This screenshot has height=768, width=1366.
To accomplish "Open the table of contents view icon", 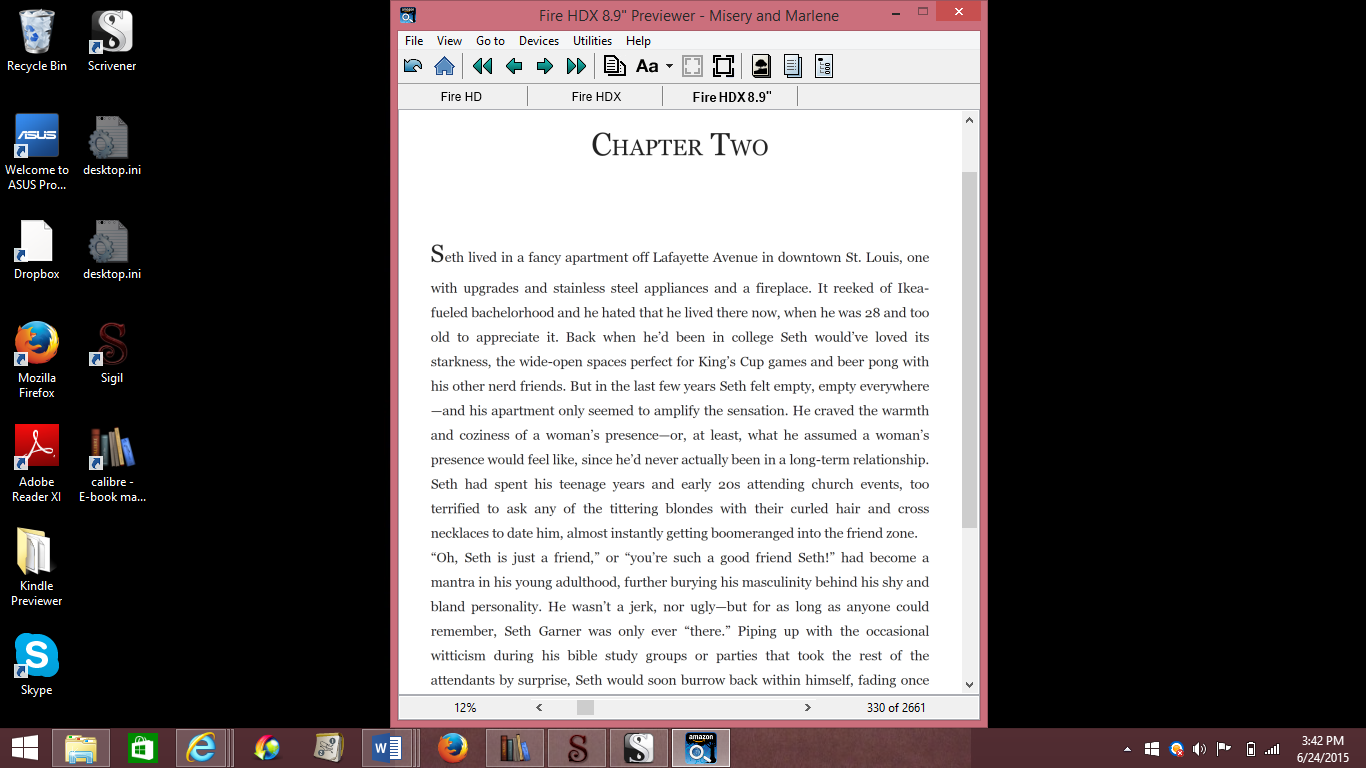I will tap(824, 66).
